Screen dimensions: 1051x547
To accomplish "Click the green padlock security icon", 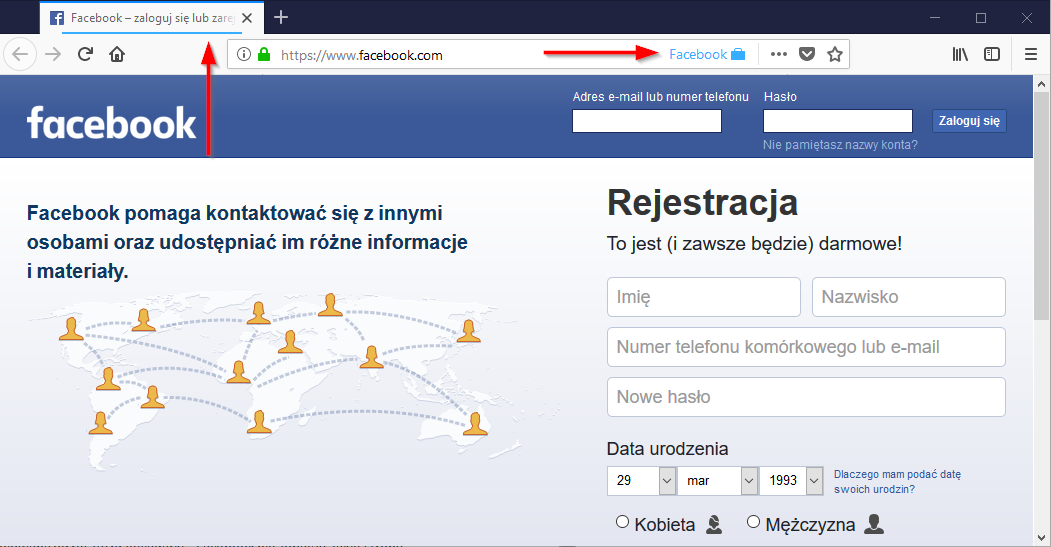I will (x=264, y=54).
